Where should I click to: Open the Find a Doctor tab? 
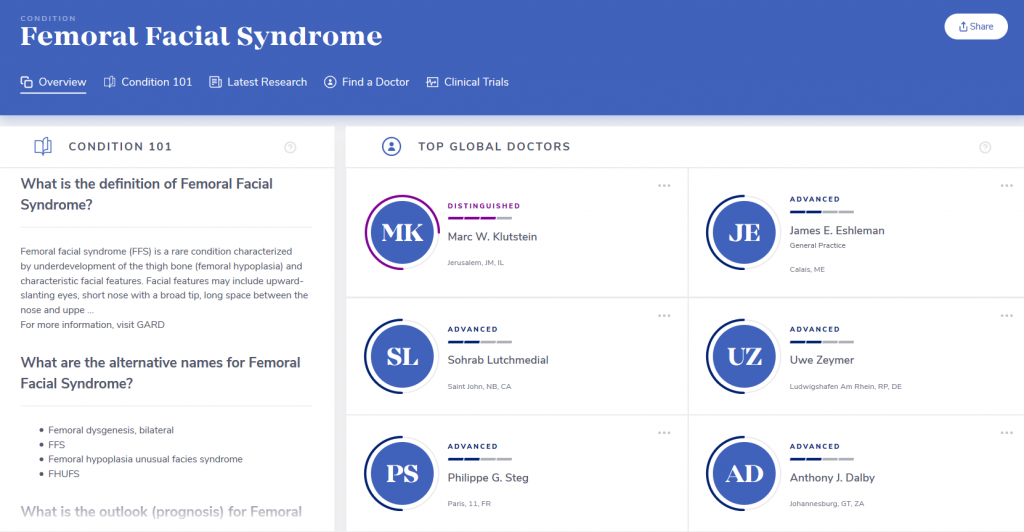click(366, 82)
